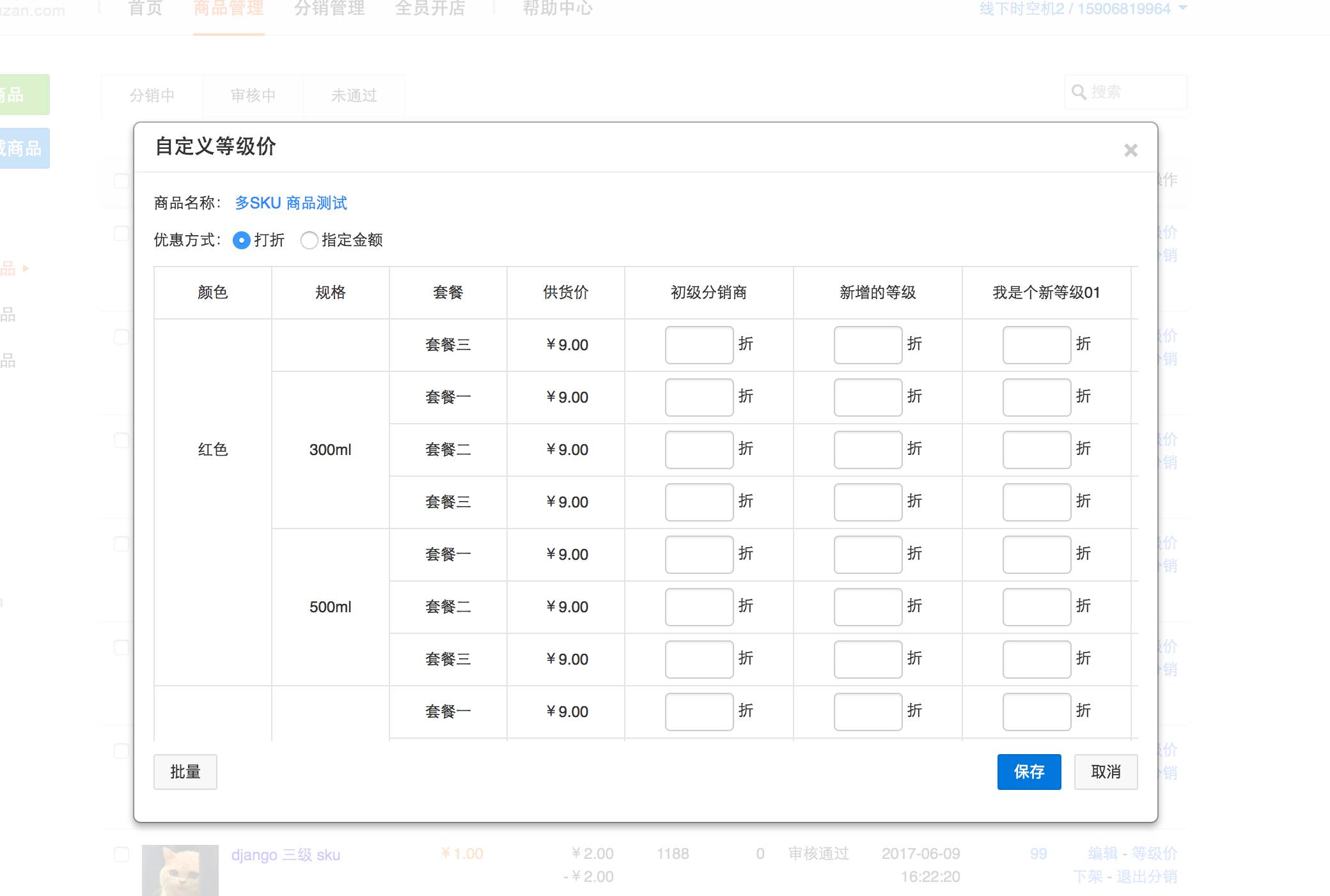Open the 未通过 tab
The width and height of the screenshot is (1330, 896).
354,95
